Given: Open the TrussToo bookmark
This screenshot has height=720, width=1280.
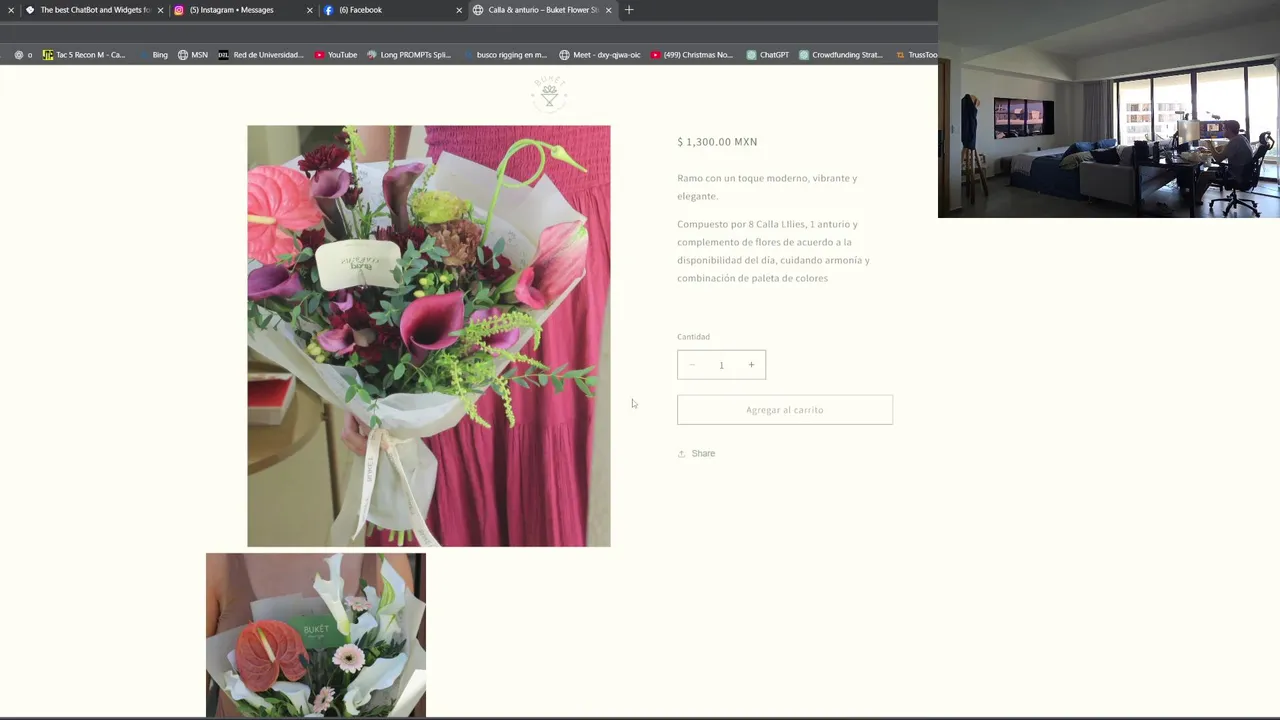Looking at the screenshot, I should coord(916,55).
